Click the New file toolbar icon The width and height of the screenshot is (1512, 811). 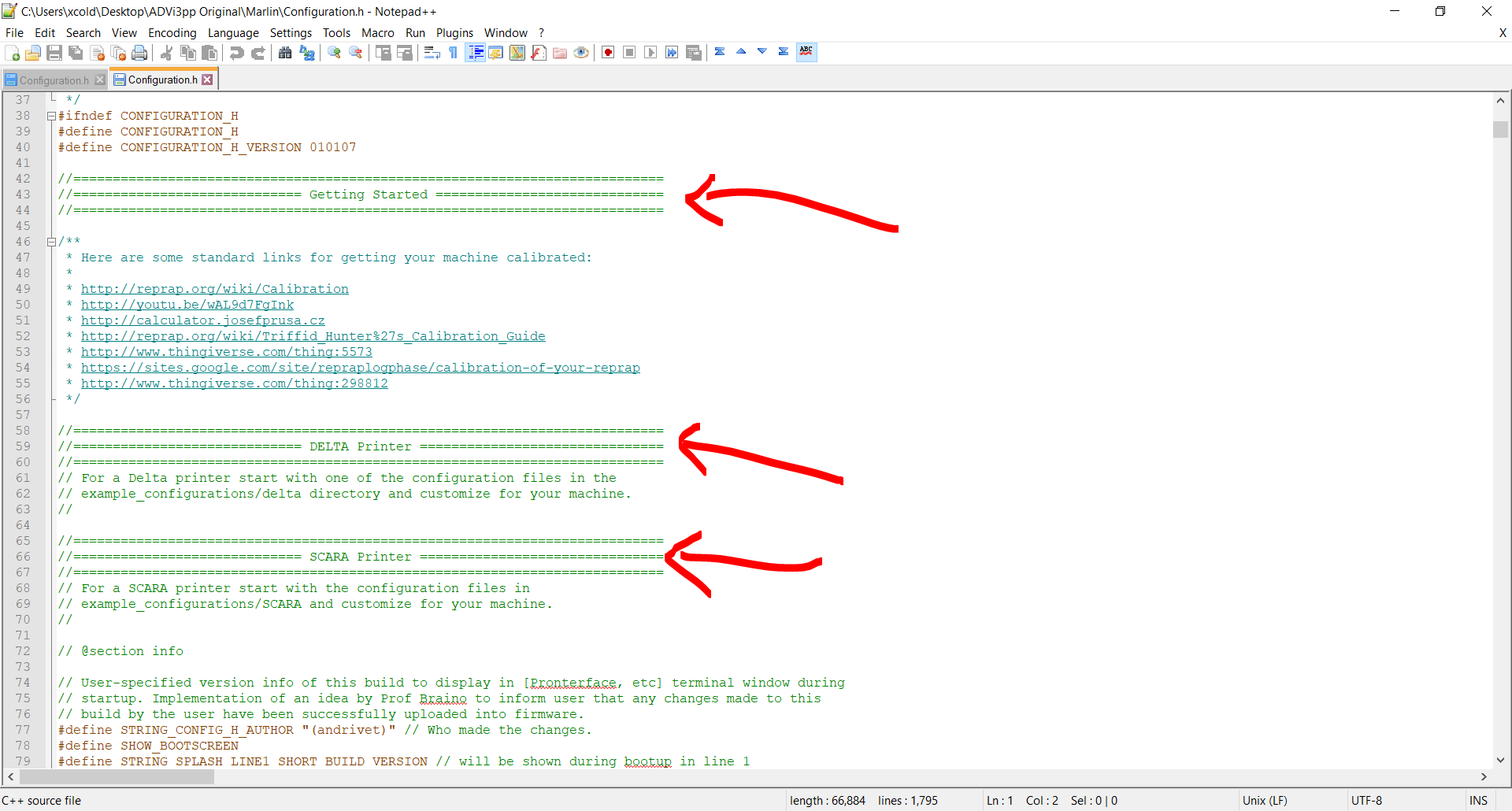12,53
